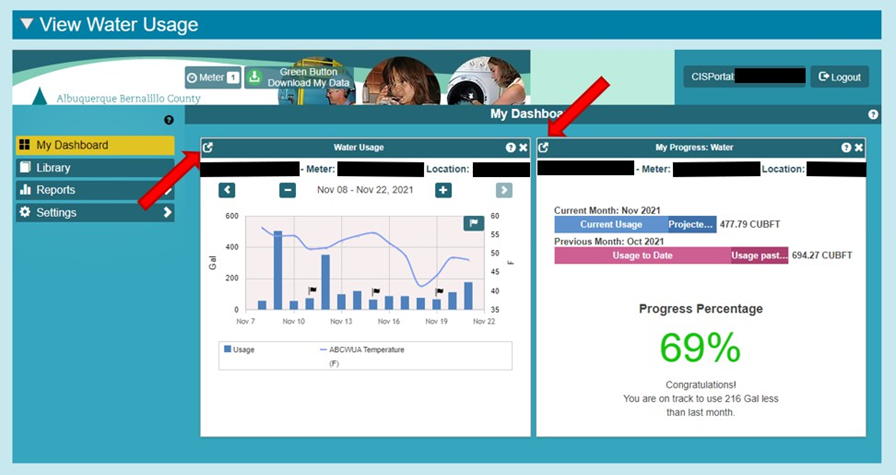Image resolution: width=896 pixels, height=475 pixels.
Task: Open help for the Water Usage widget
Action: [x=511, y=147]
